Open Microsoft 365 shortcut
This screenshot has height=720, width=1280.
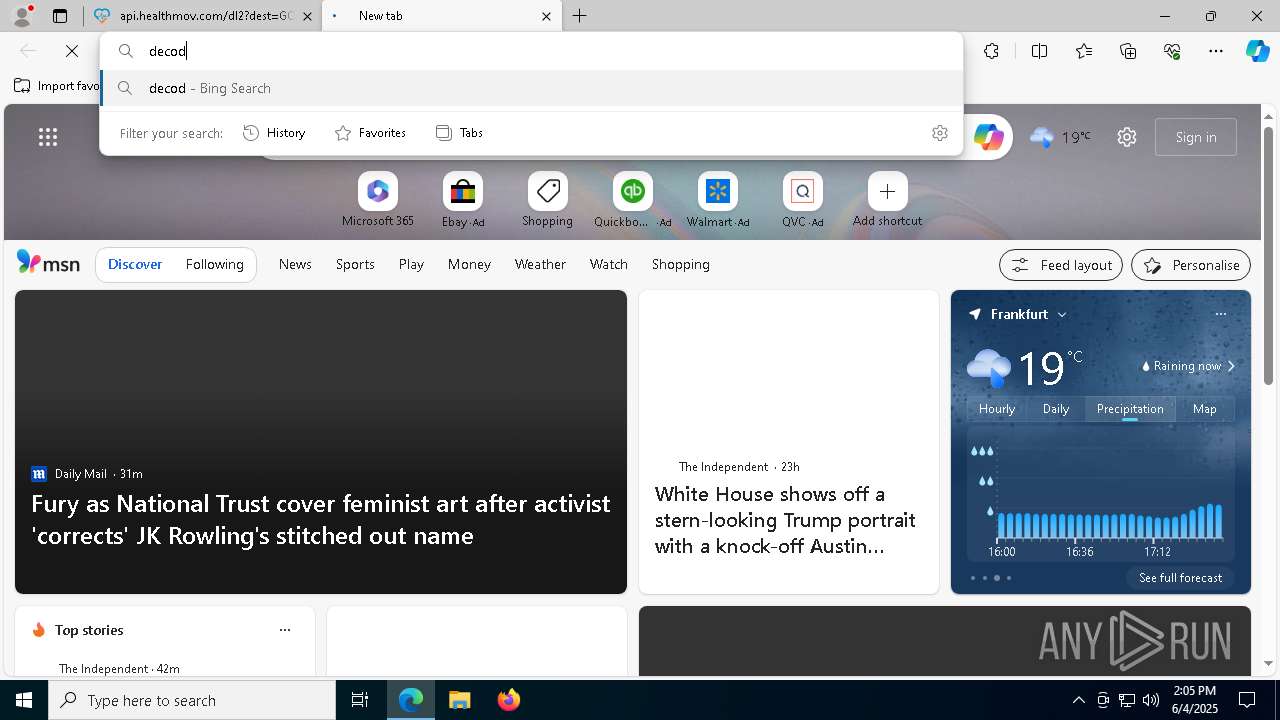377,200
